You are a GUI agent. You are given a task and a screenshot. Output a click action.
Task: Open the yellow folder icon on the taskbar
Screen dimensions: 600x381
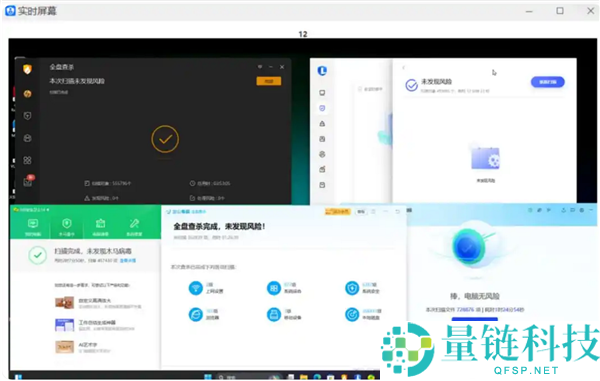pos(304,377)
